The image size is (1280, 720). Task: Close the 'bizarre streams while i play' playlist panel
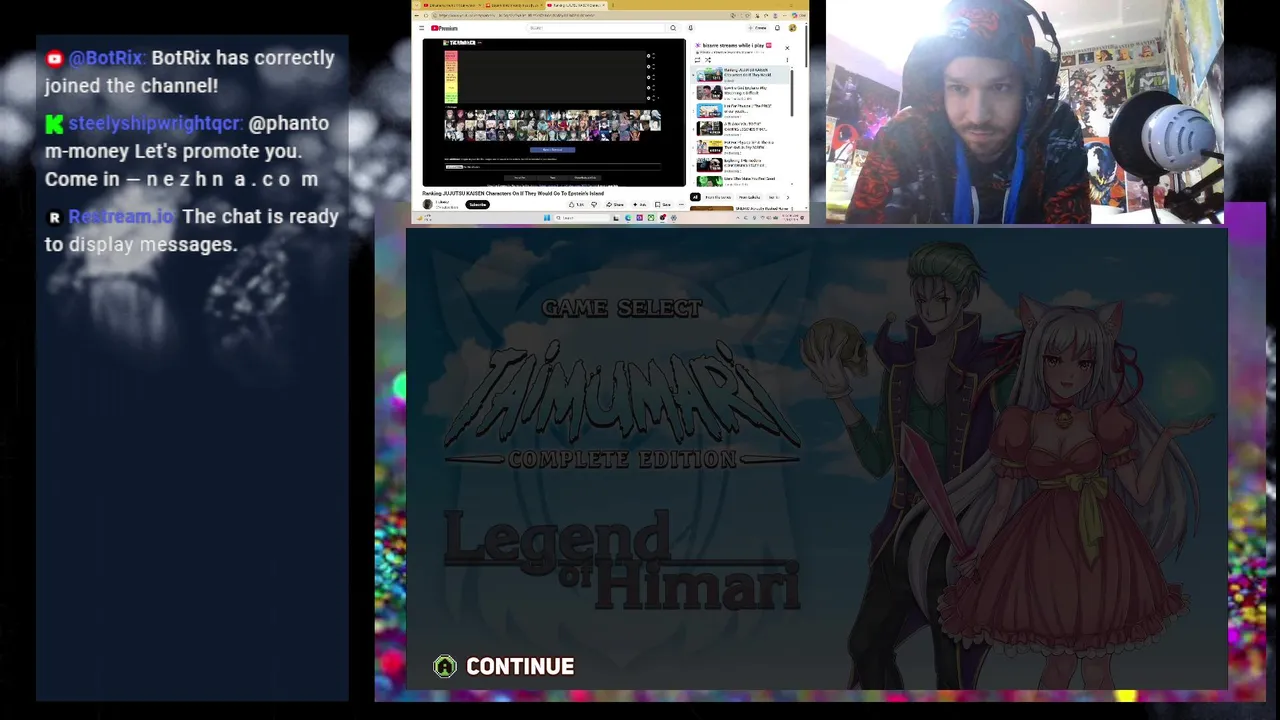click(x=787, y=48)
